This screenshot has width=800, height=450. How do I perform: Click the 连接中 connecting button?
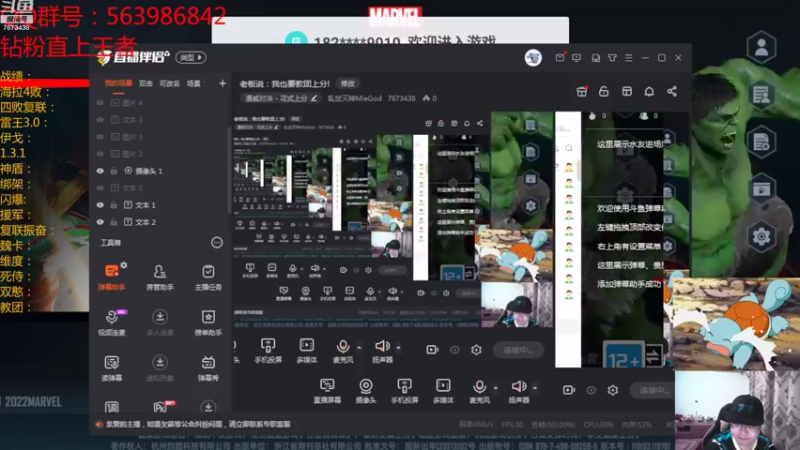pos(651,390)
